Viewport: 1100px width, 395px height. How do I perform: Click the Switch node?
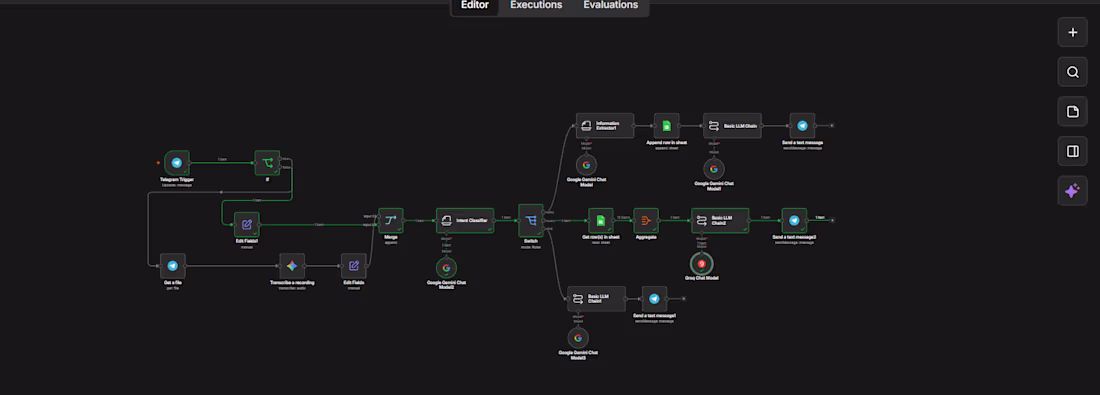click(x=531, y=220)
